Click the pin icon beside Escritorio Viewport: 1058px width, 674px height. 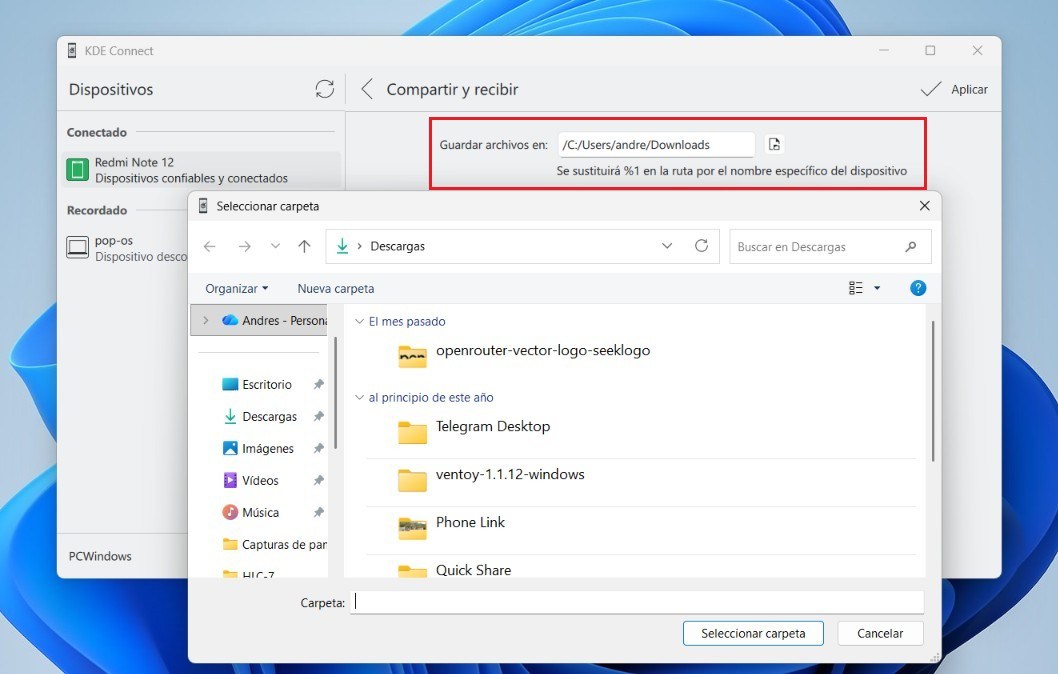318,385
